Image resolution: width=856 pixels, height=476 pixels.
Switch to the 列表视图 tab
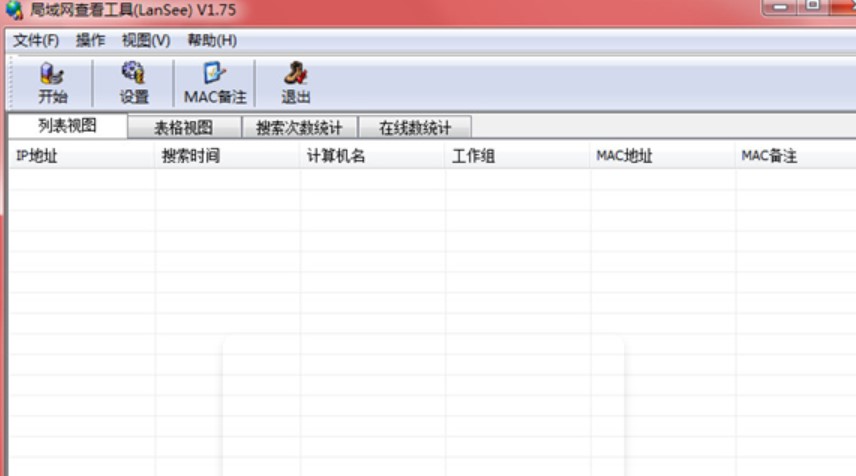tap(68, 126)
